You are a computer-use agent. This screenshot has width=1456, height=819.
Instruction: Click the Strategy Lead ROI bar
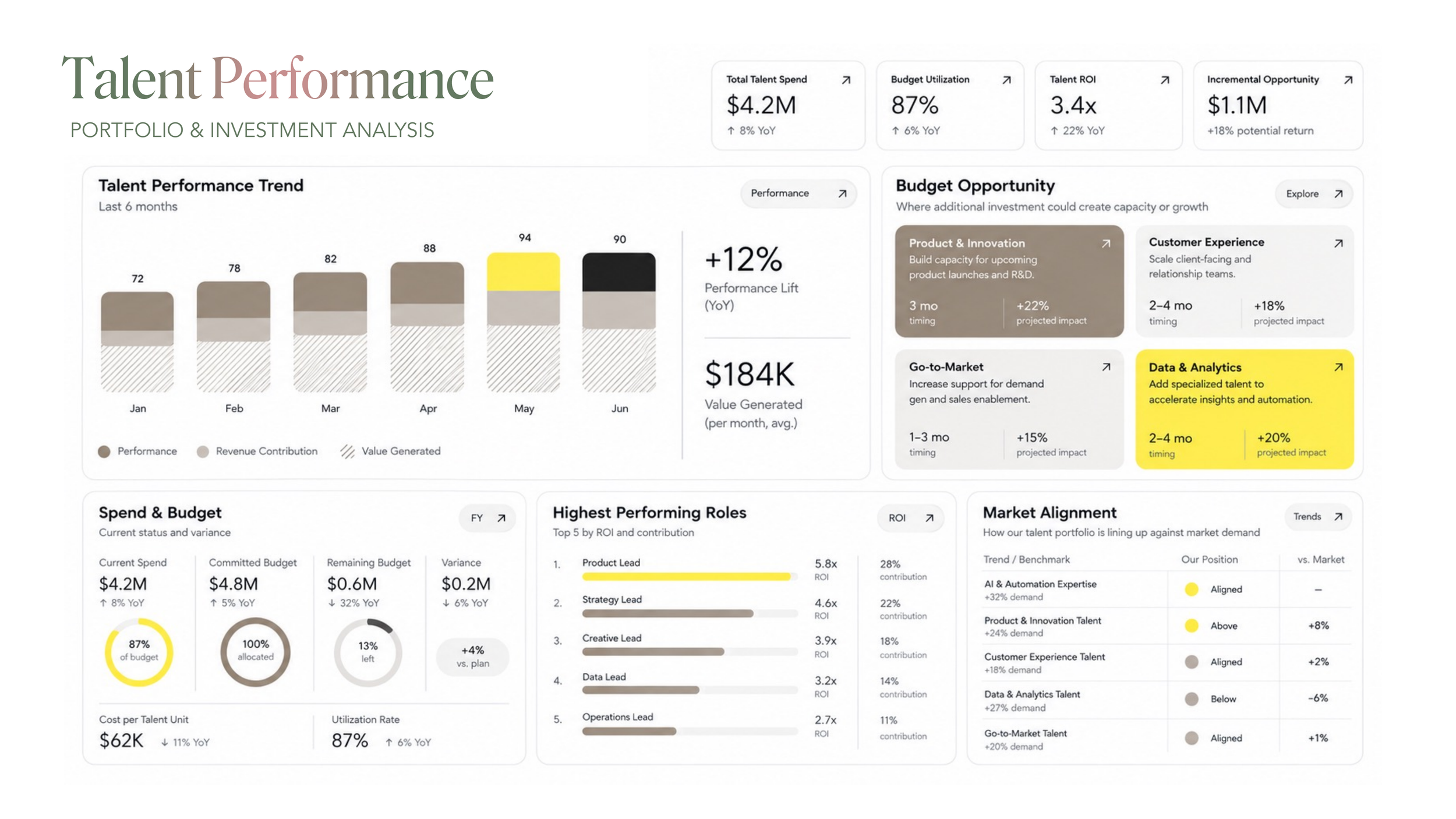690,613
